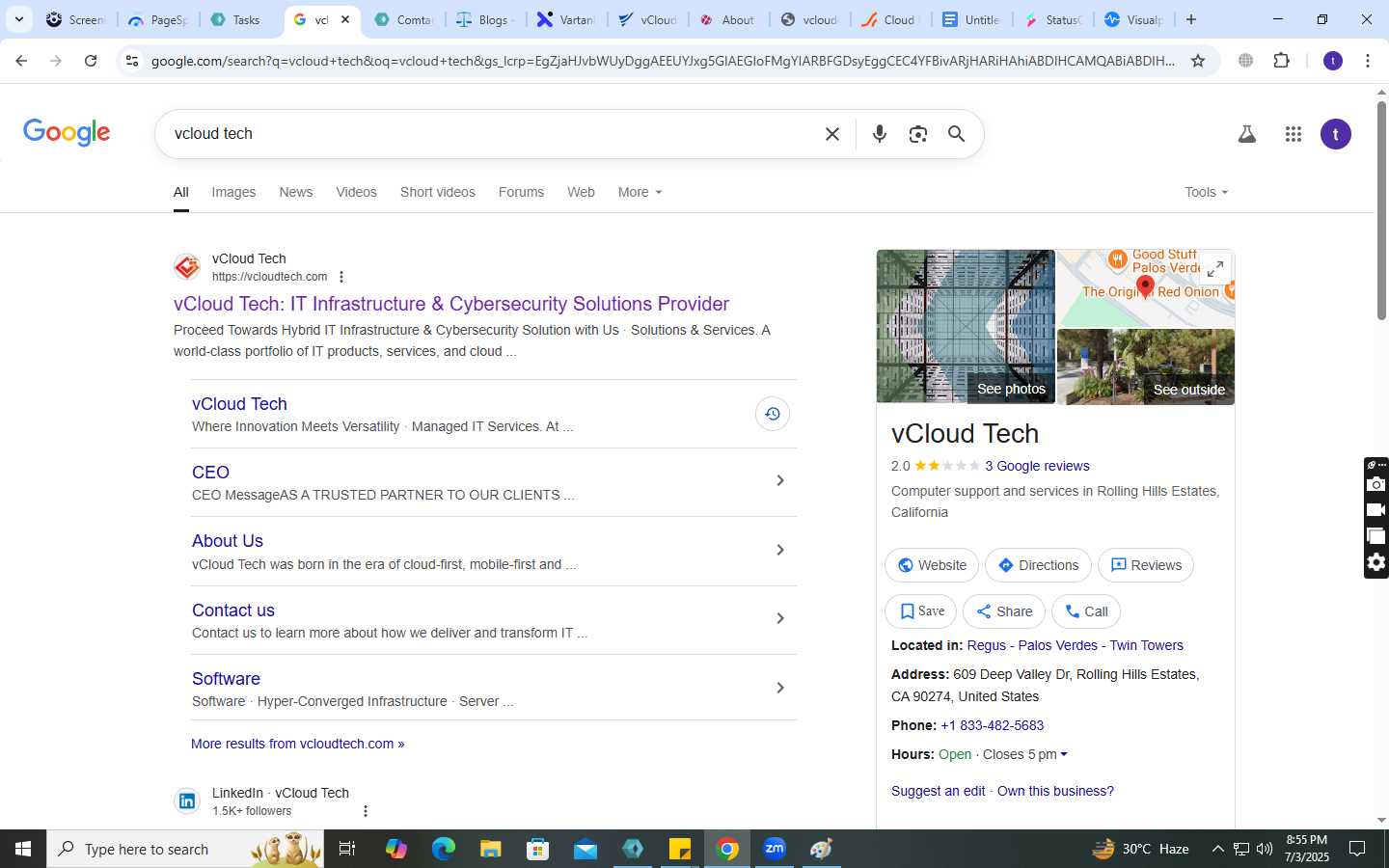This screenshot has width=1389, height=868.
Task: Click Own this business? link
Action: coord(1055,791)
